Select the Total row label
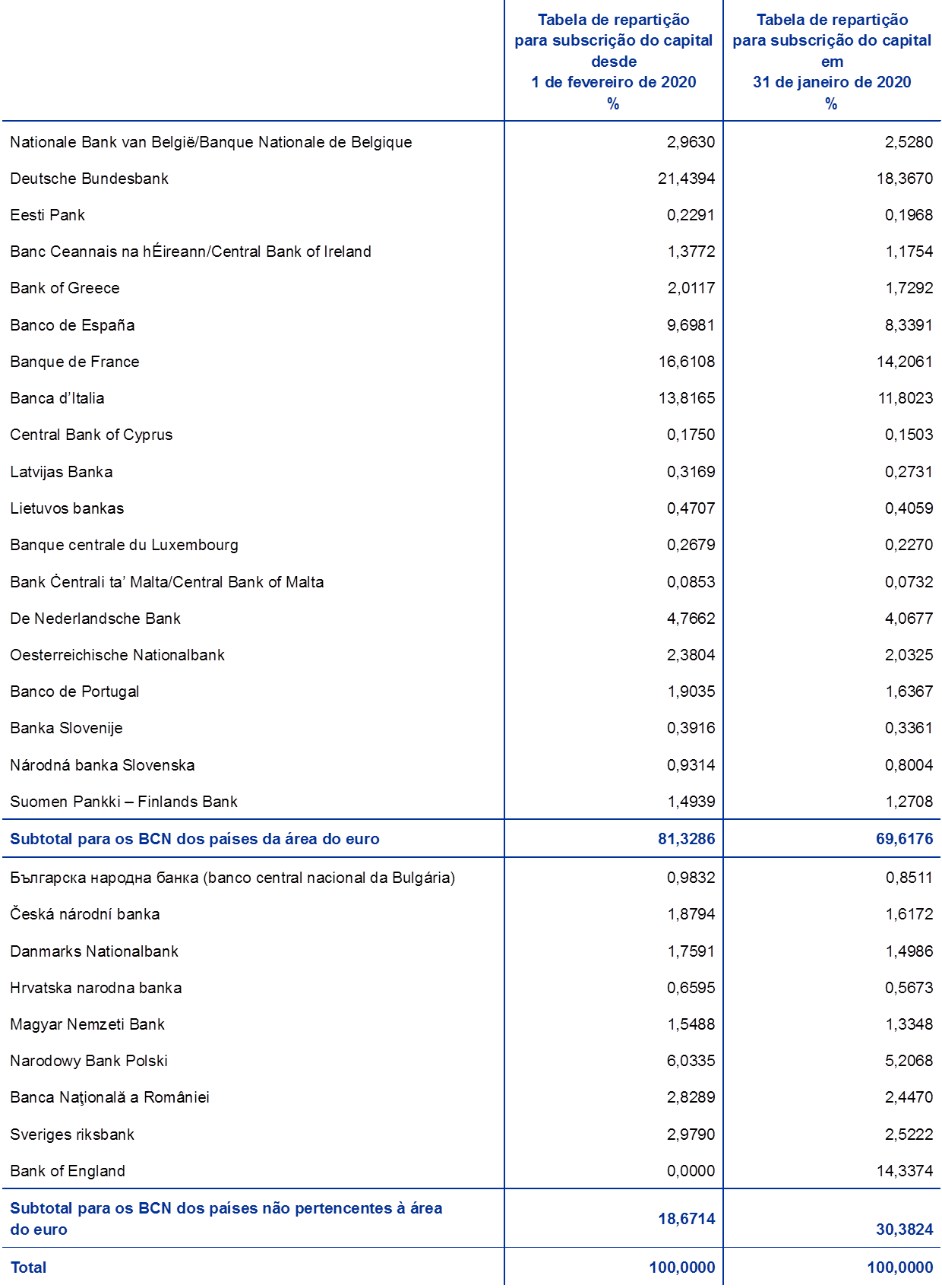Viewport: 942px width, 1288px height. (28, 1267)
